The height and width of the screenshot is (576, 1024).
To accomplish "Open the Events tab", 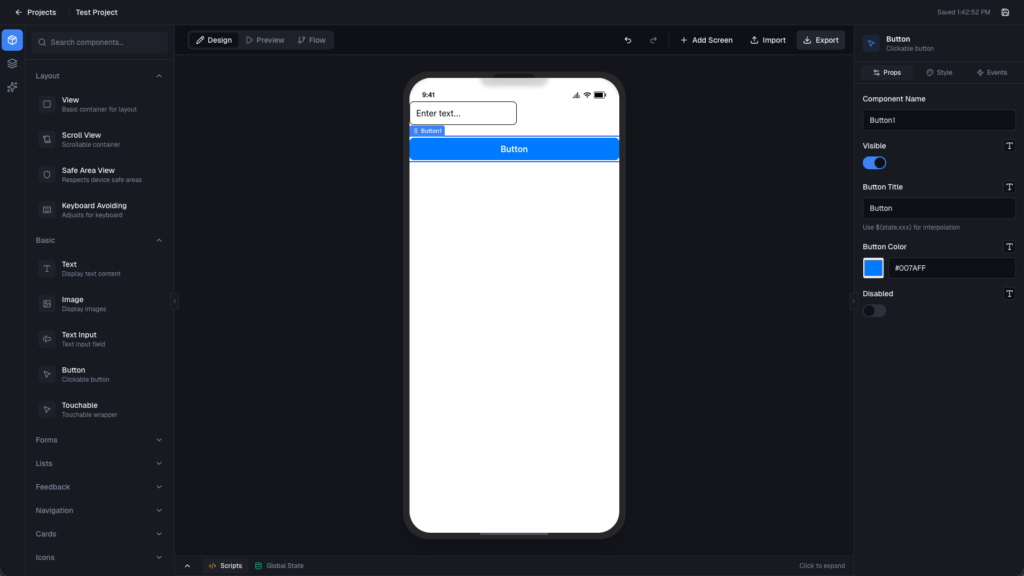I will click(x=991, y=73).
